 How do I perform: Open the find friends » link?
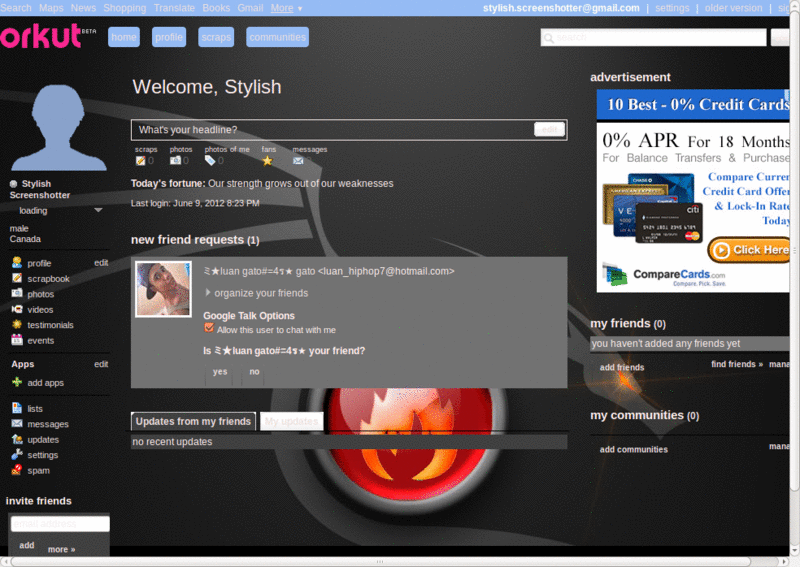pos(737,364)
